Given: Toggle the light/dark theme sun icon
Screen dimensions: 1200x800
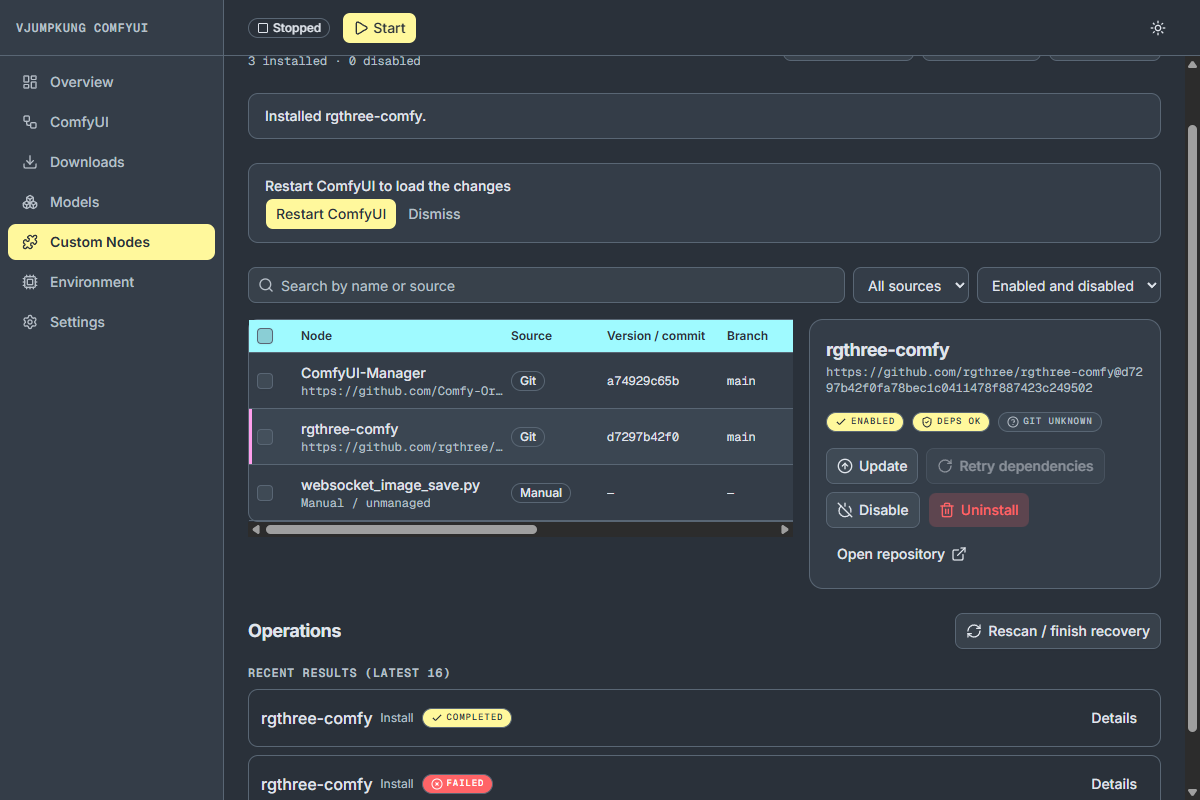Looking at the screenshot, I should click(1158, 28).
